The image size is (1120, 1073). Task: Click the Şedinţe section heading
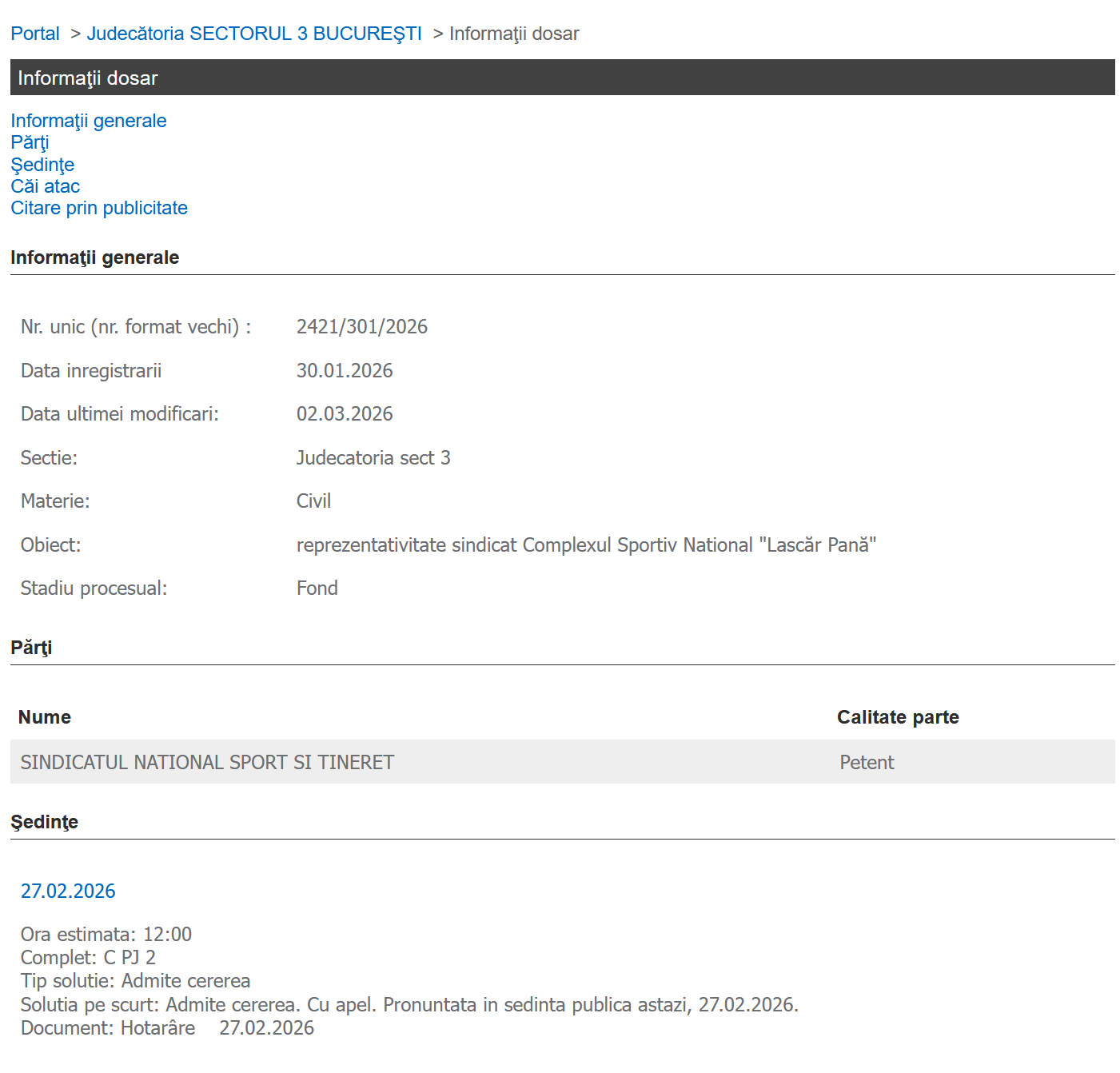point(45,822)
